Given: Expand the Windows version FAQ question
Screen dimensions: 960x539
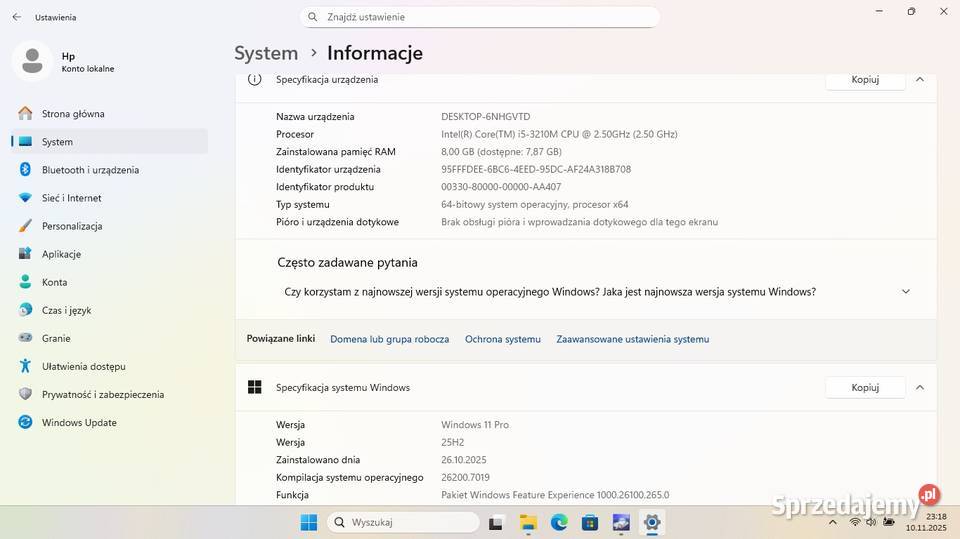Looking at the screenshot, I should tap(906, 292).
